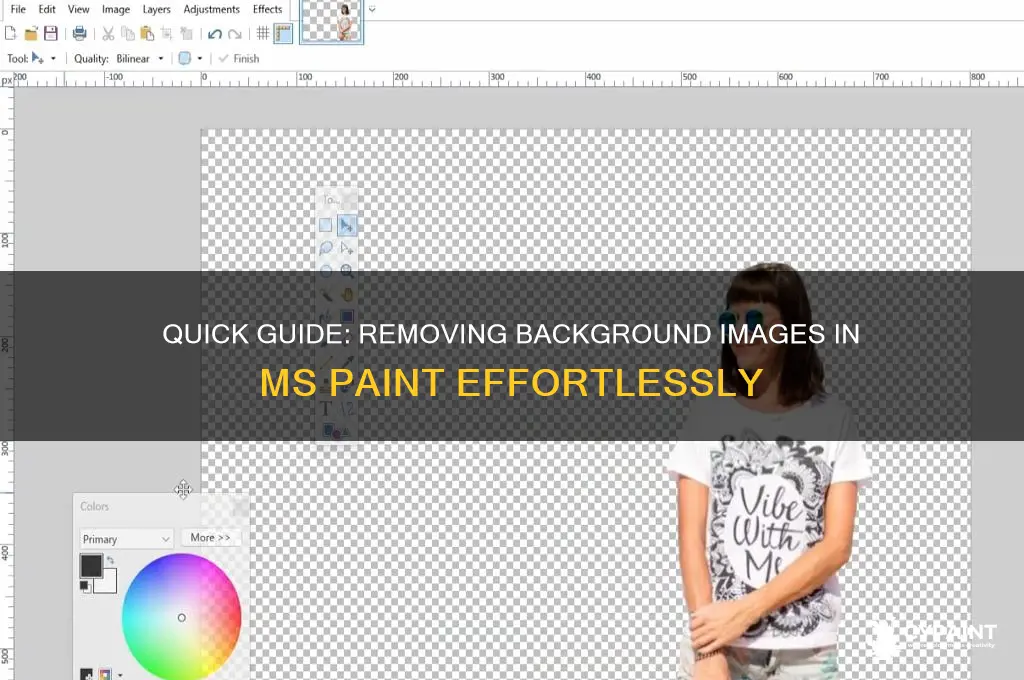Copy selection with the Copy icon
Screen dimensions: 1024x680
tap(128, 33)
